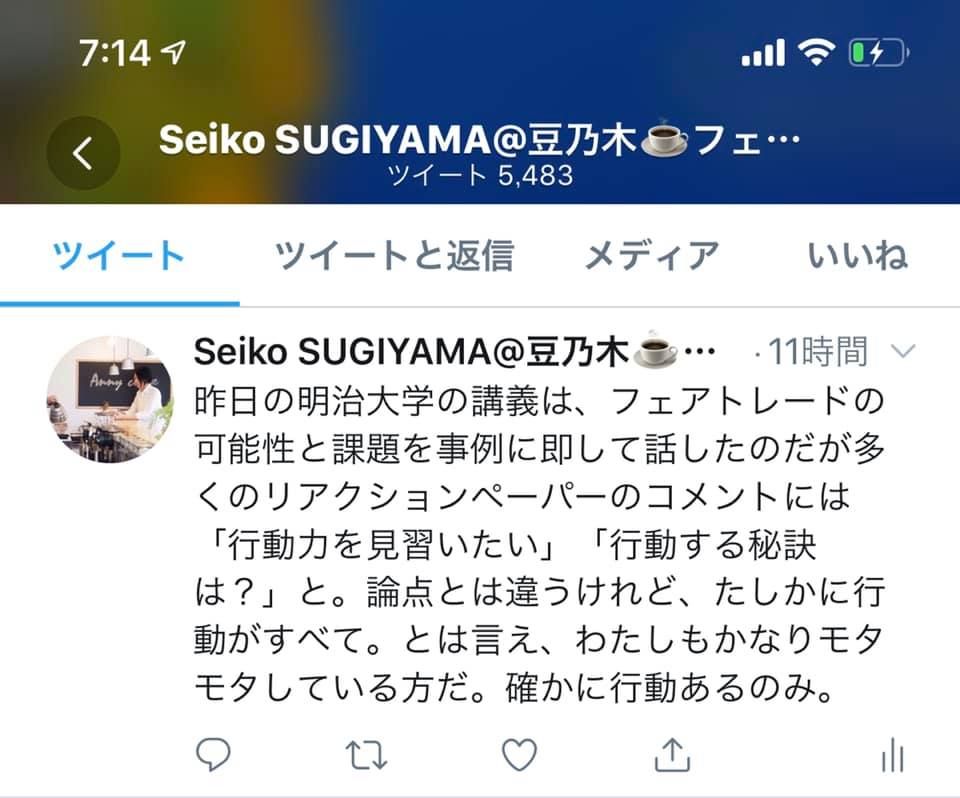This screenshot has height=798, width=960.
Task: View tweet analytics bar chart icon
Action: (x=893, y=755)
